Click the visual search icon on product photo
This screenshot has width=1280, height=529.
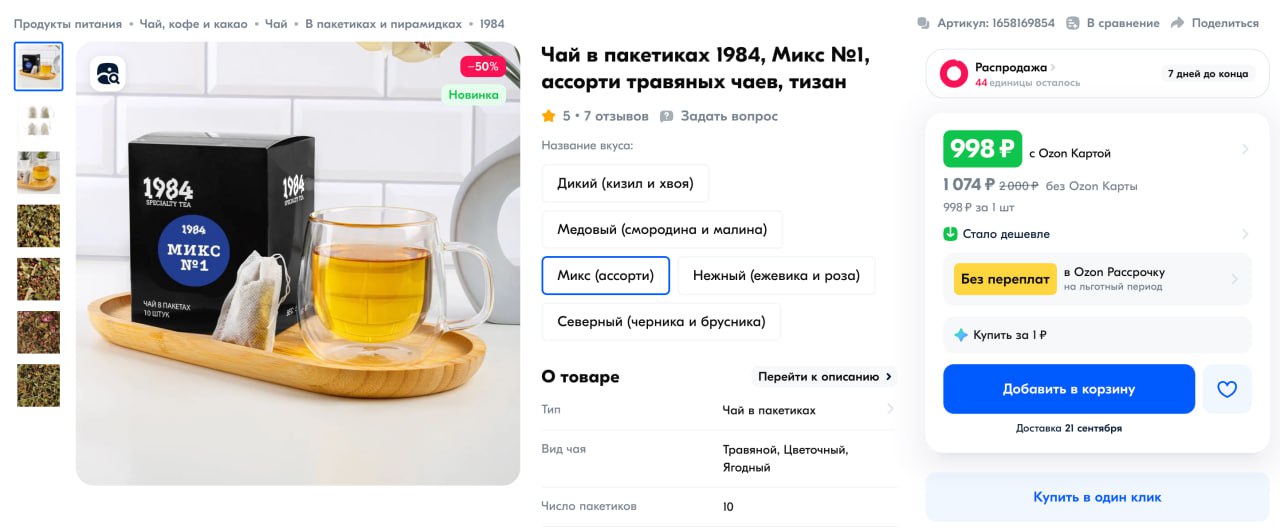click(x=107, y=74)
